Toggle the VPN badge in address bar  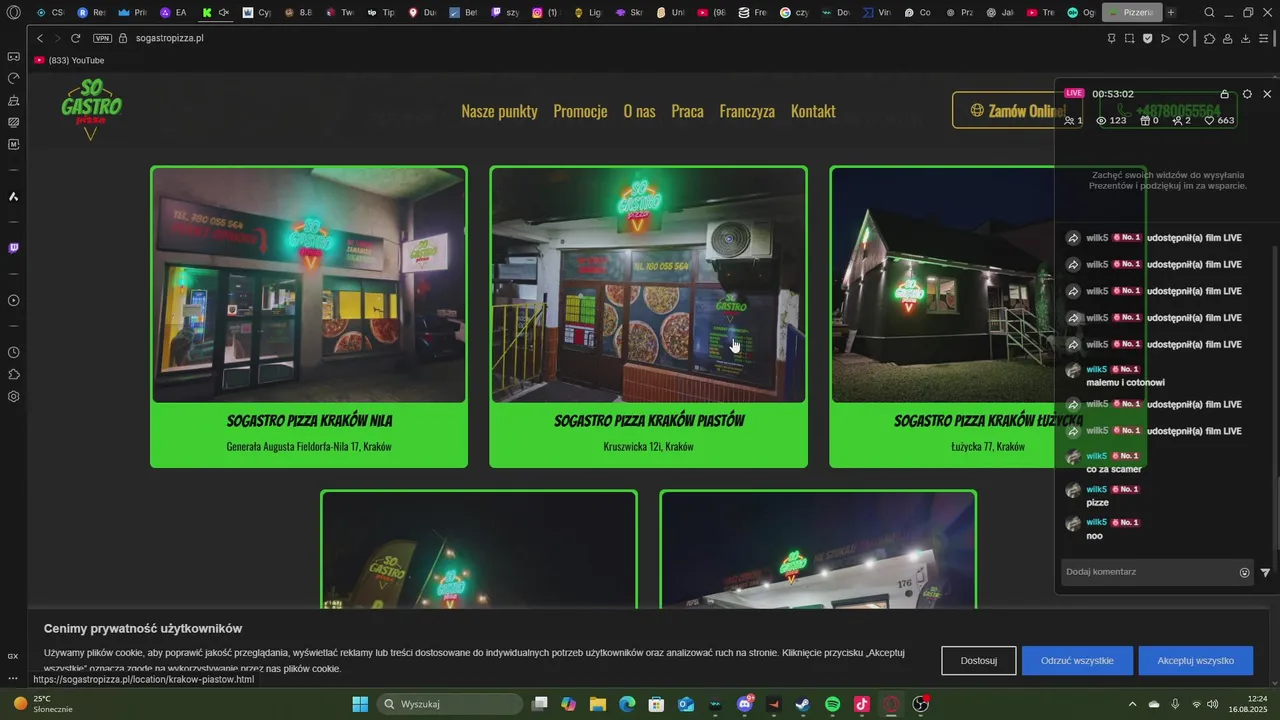[x=102, y=38]
